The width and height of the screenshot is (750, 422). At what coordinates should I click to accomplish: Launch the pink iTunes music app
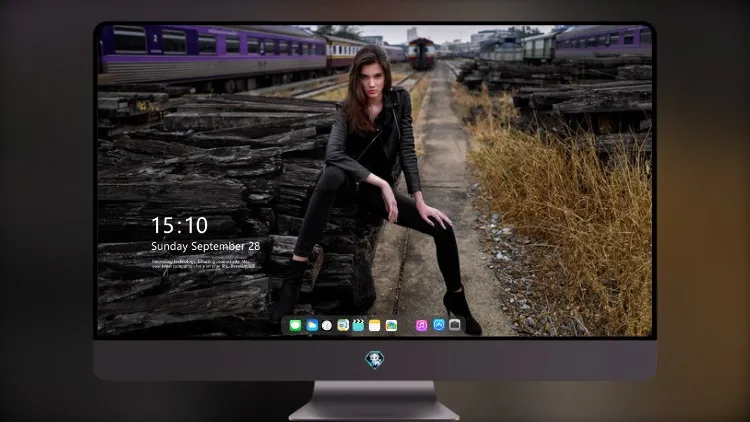pyautogui.click(x=421, y=326)
